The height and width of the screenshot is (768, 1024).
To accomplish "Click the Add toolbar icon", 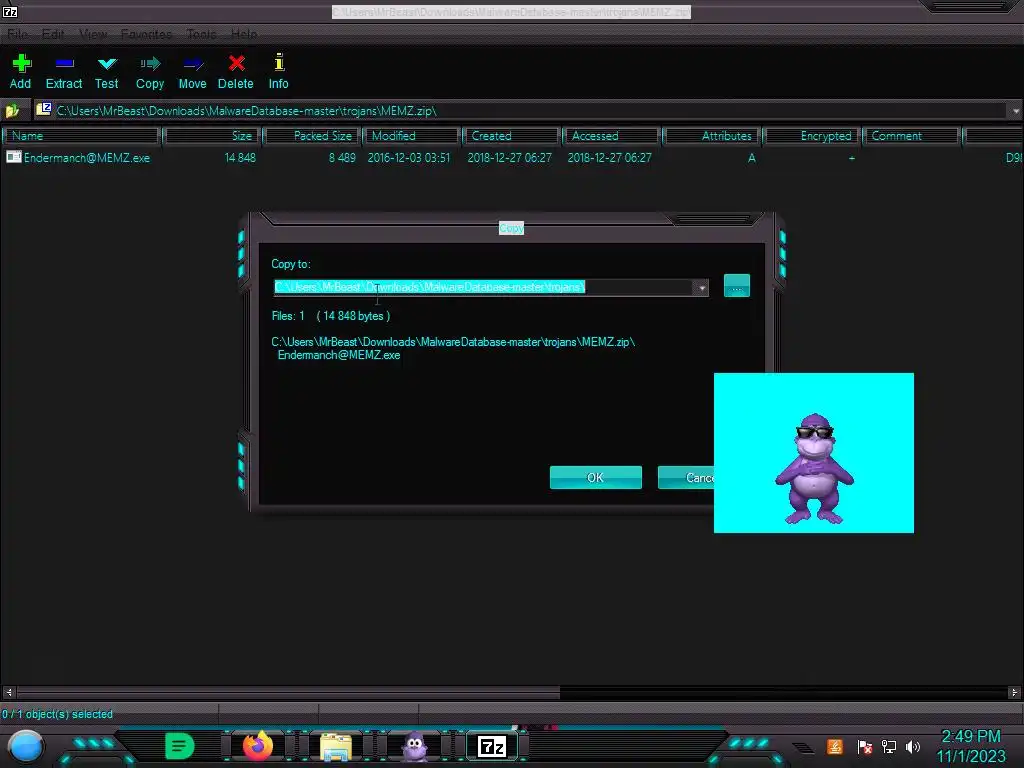I will tap(21, 72).
